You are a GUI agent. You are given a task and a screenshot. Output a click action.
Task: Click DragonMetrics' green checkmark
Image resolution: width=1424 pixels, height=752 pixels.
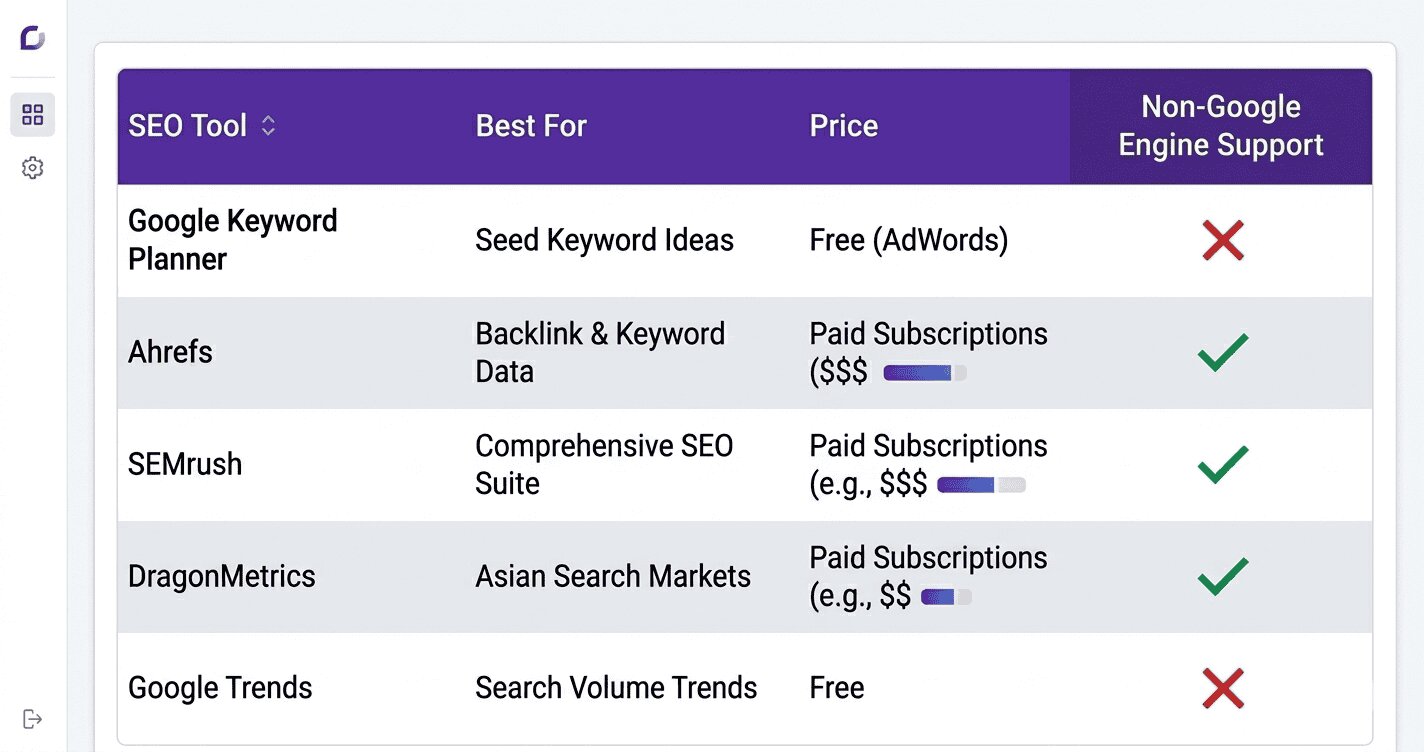point(1222,576)
